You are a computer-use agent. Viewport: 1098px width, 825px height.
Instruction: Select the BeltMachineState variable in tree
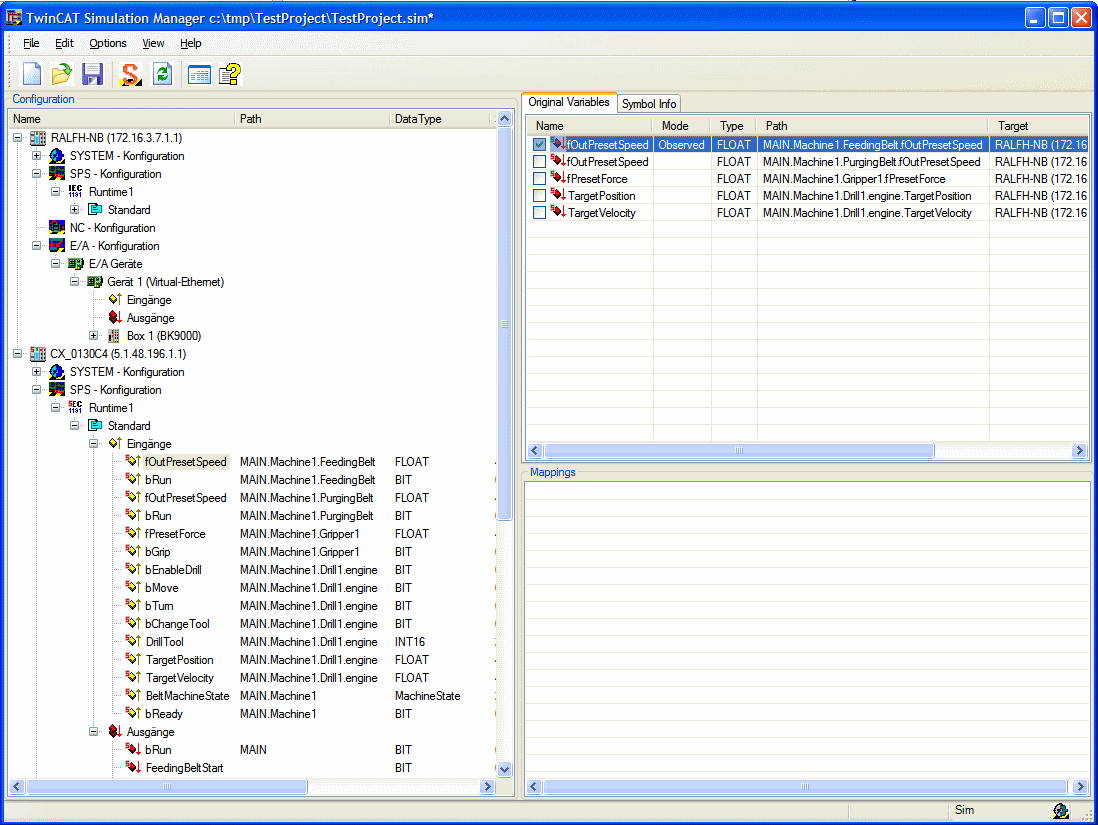coord(187,696)
